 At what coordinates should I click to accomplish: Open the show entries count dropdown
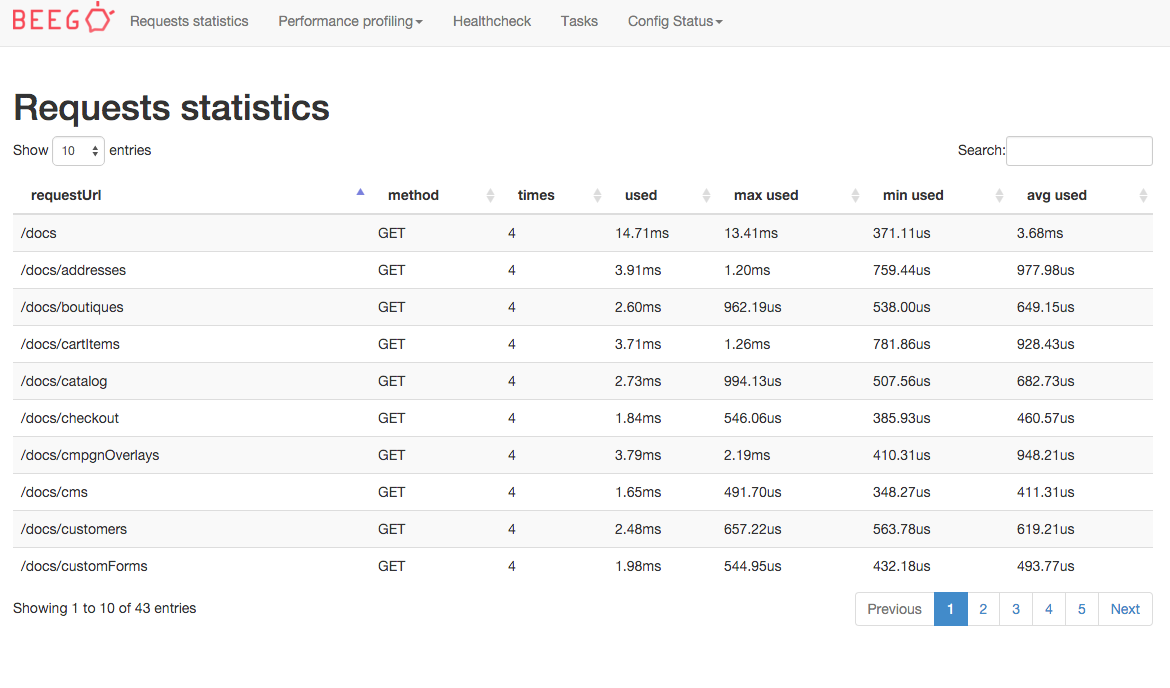coord(78,151)
